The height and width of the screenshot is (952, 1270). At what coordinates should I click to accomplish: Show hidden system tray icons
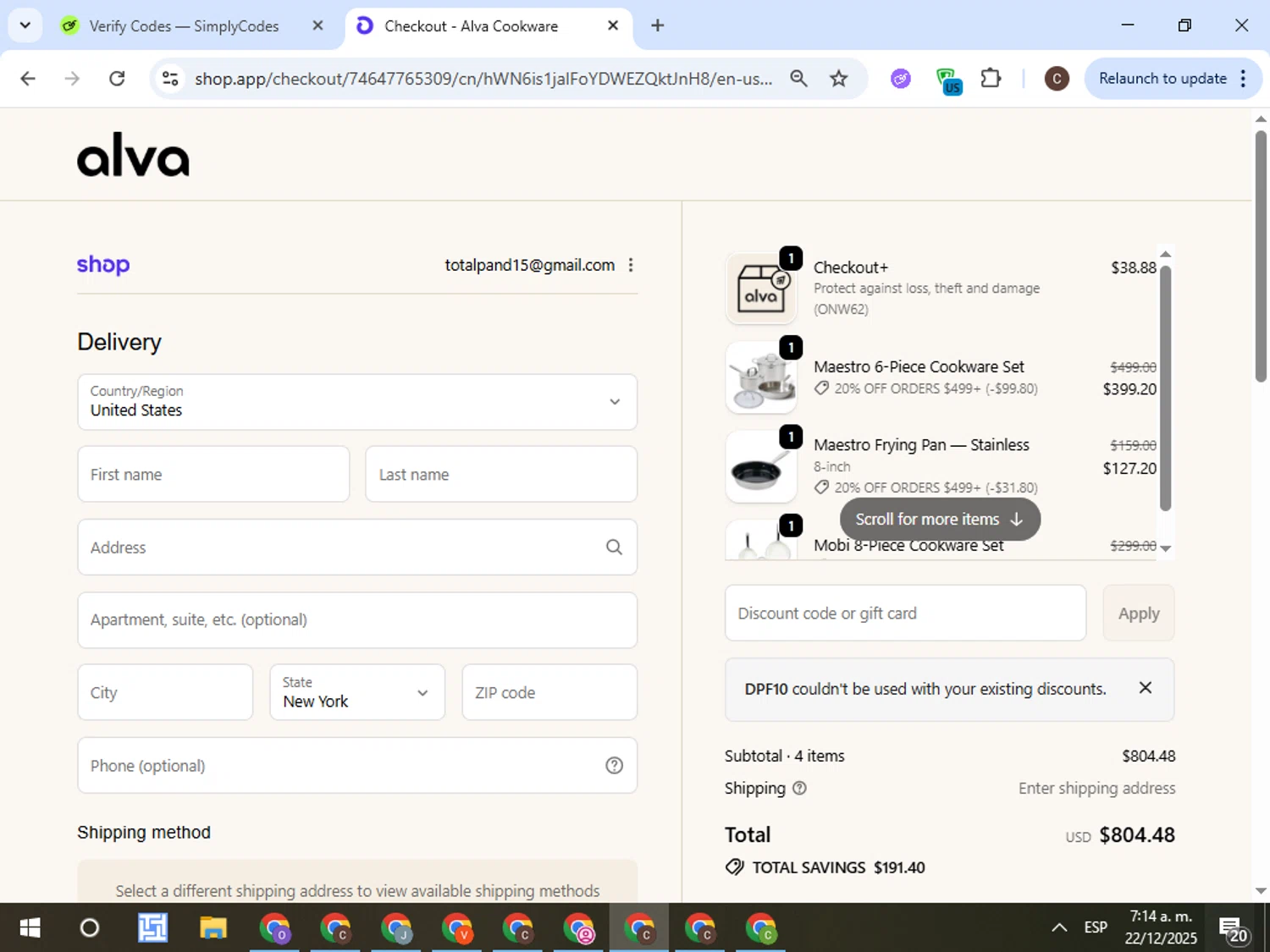[x=1059, y=927]
